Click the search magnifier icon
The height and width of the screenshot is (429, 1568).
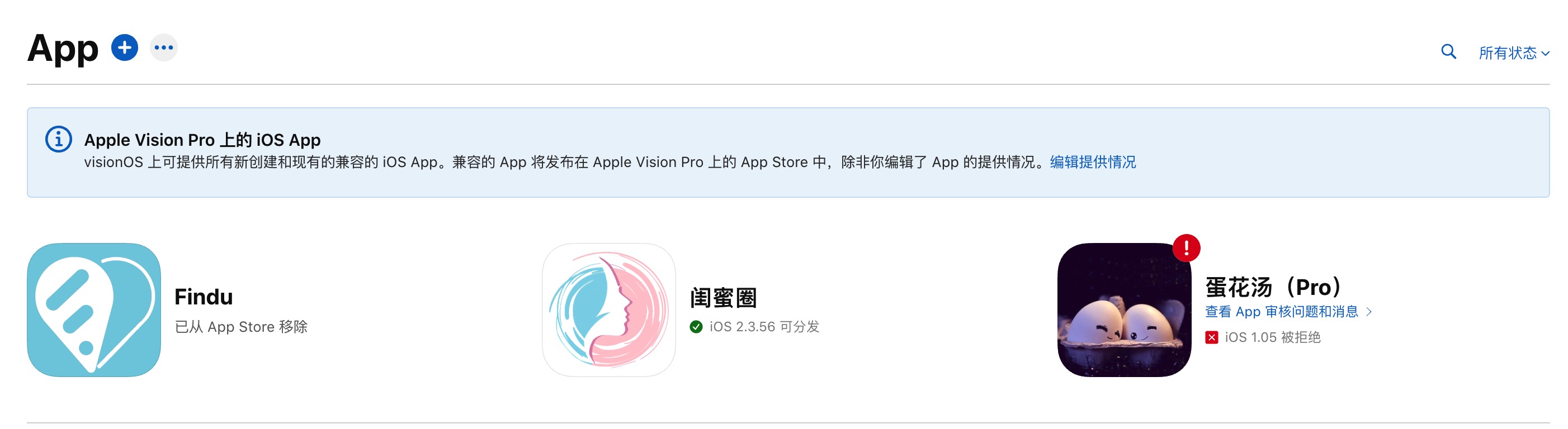pos(1448,51)
